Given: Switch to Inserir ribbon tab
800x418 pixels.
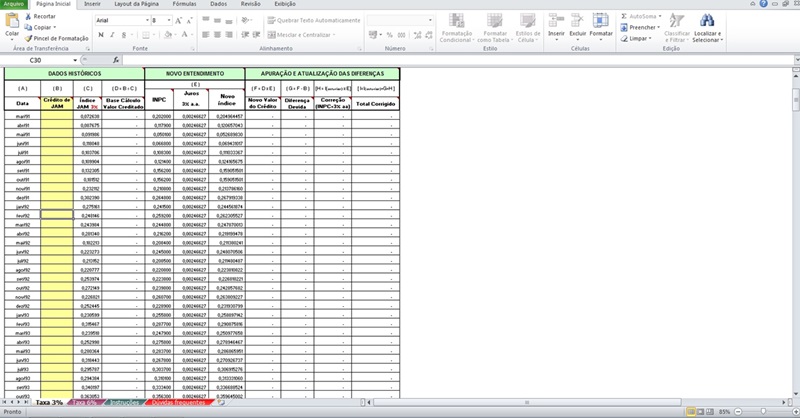Looking at the screenshot, I should [x=92, y=4].
